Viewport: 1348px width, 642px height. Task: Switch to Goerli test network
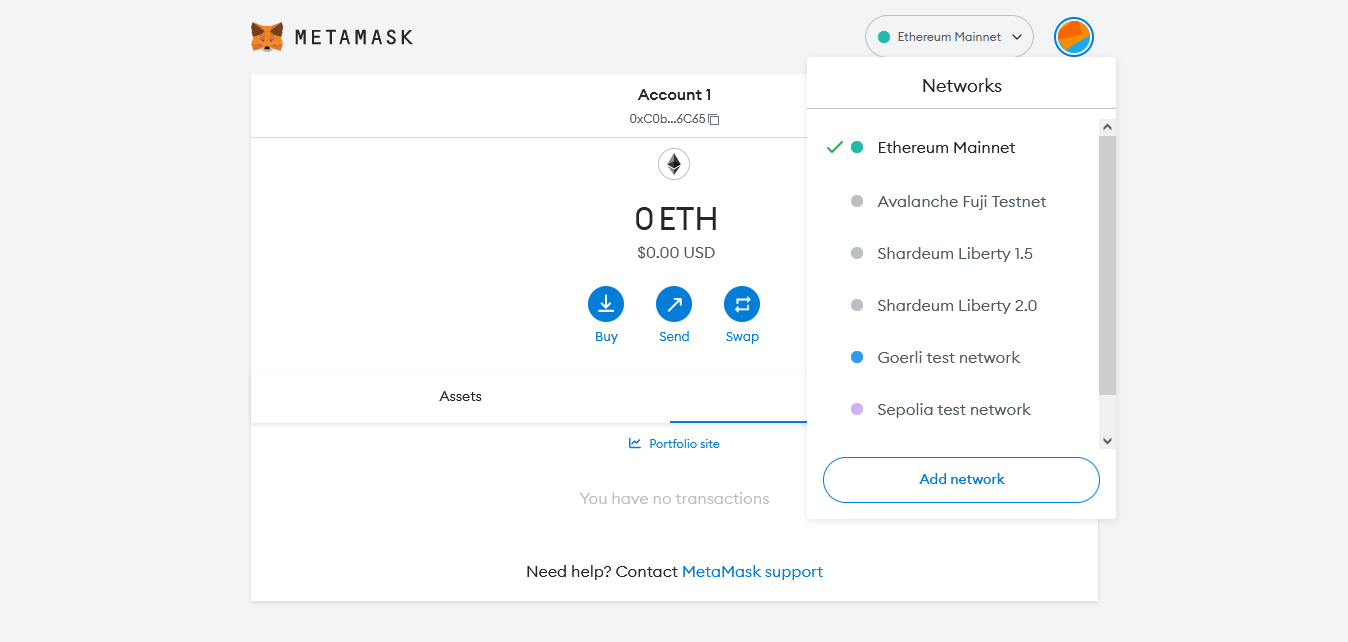point(948,358)
